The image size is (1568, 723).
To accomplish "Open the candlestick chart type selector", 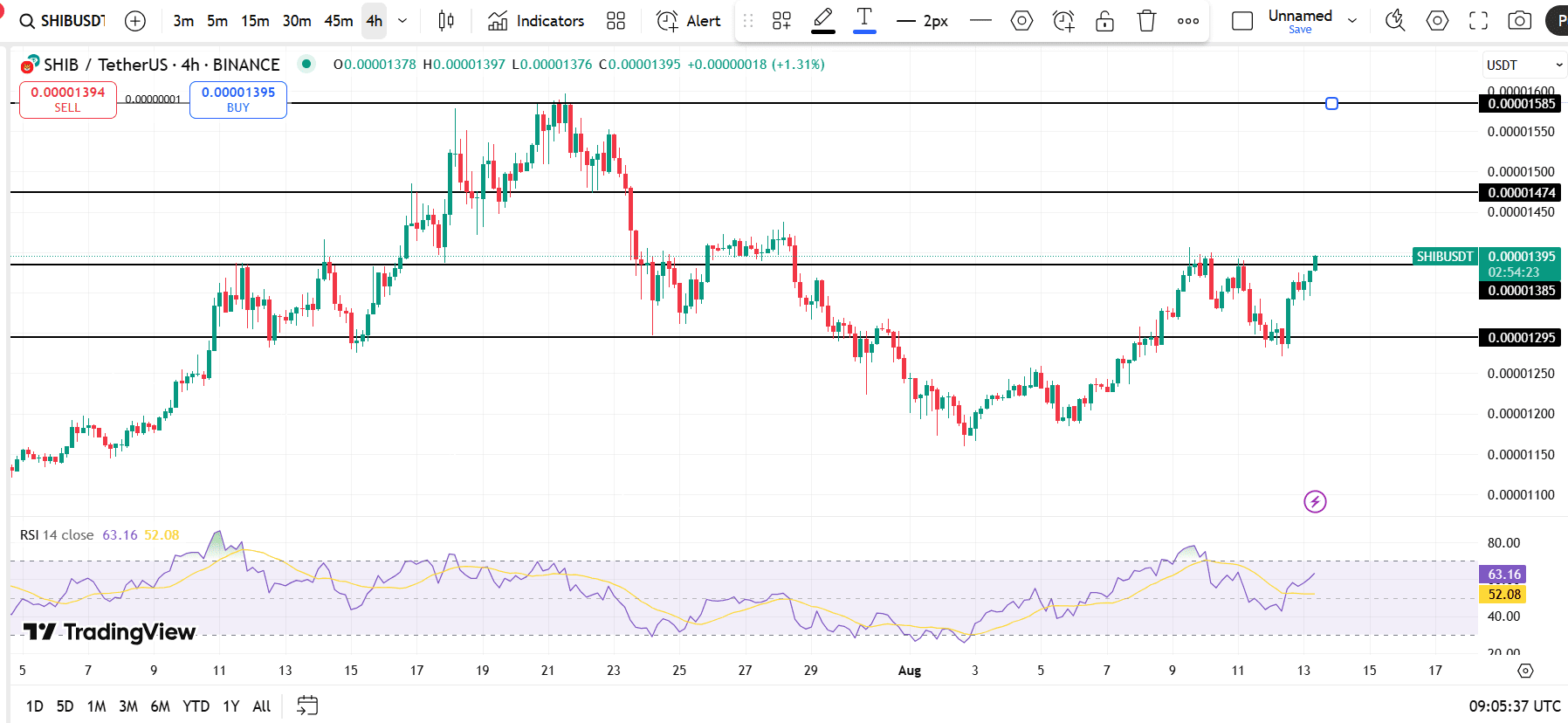I will point(446,21).
